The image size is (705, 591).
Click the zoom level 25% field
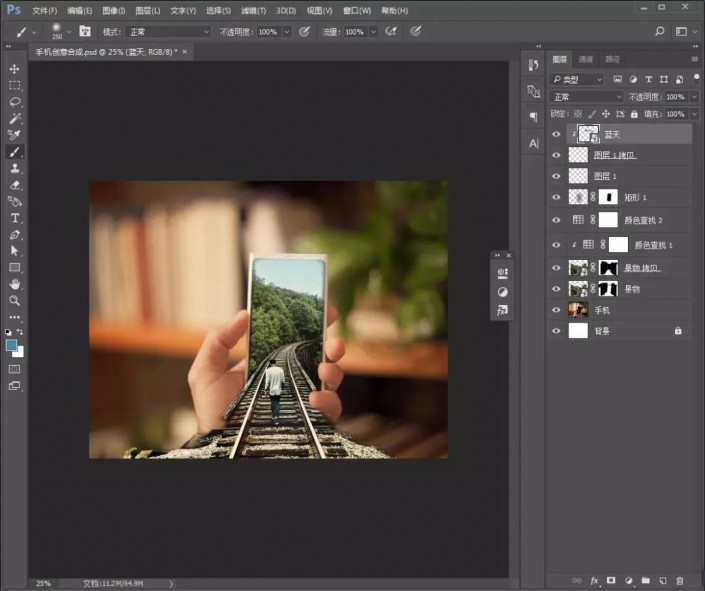pos(44,583)
